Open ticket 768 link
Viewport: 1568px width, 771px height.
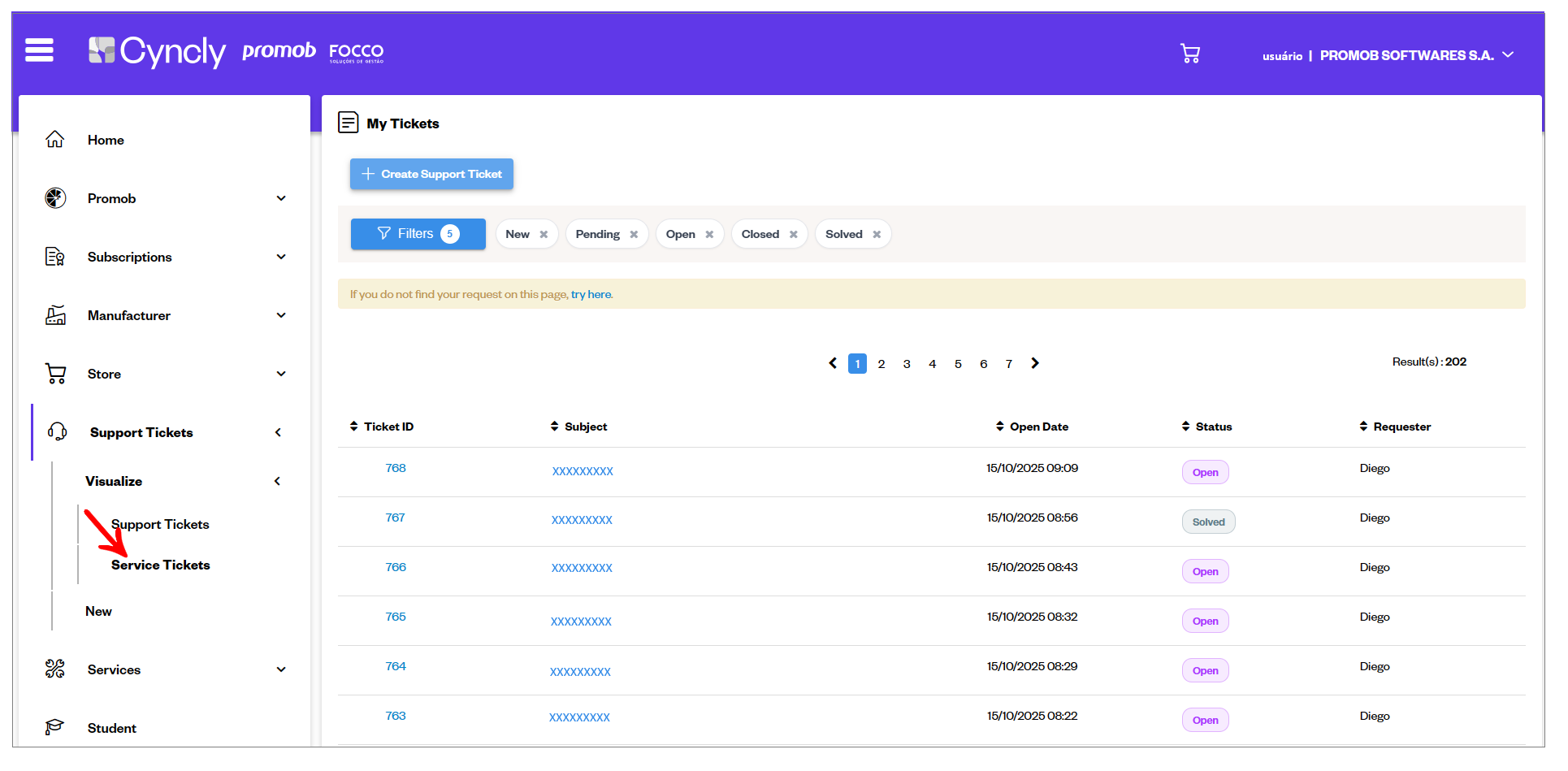(x=396, y=468)
